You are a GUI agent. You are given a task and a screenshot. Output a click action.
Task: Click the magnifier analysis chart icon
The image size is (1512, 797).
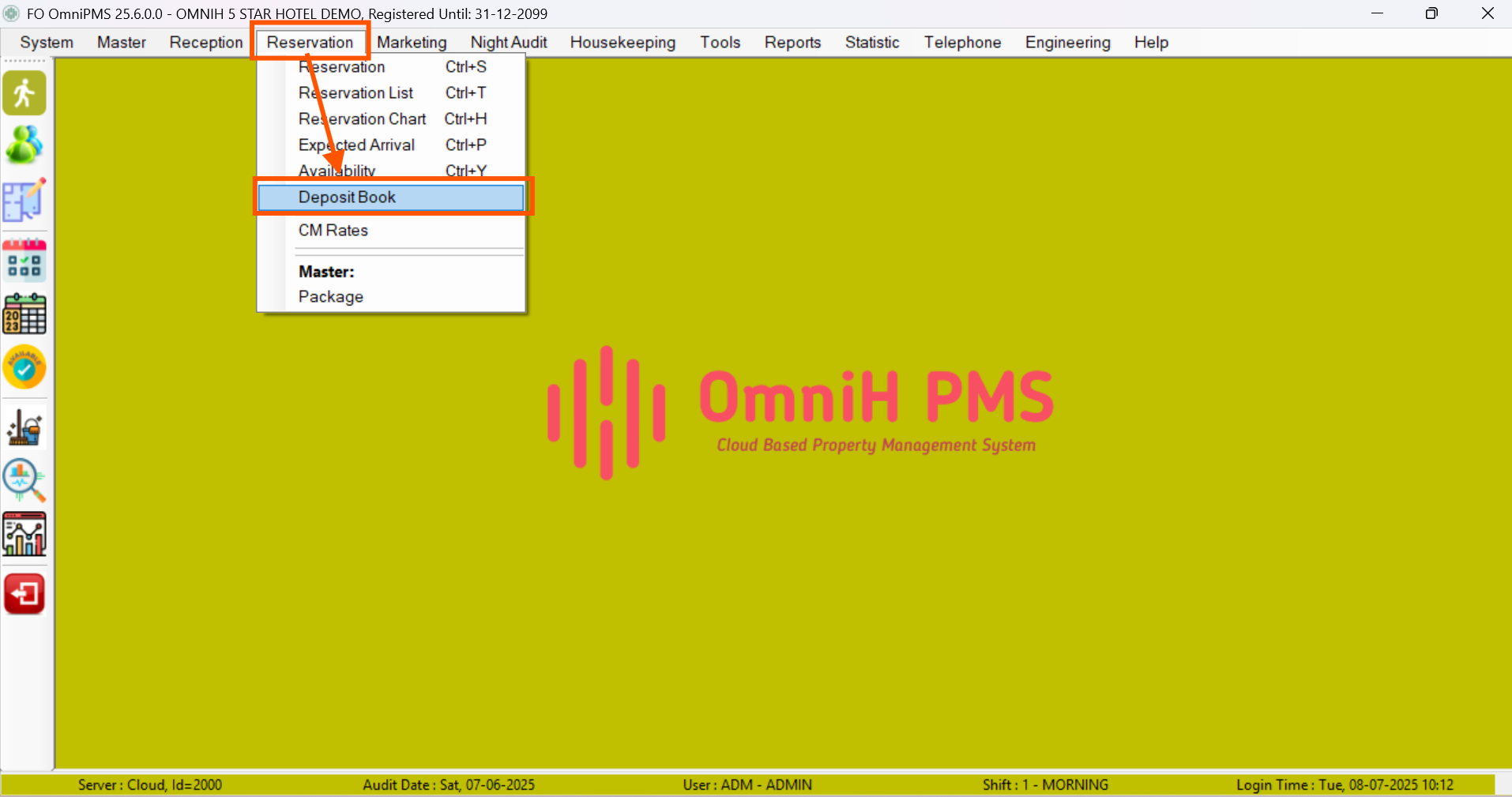pos(24,480)
